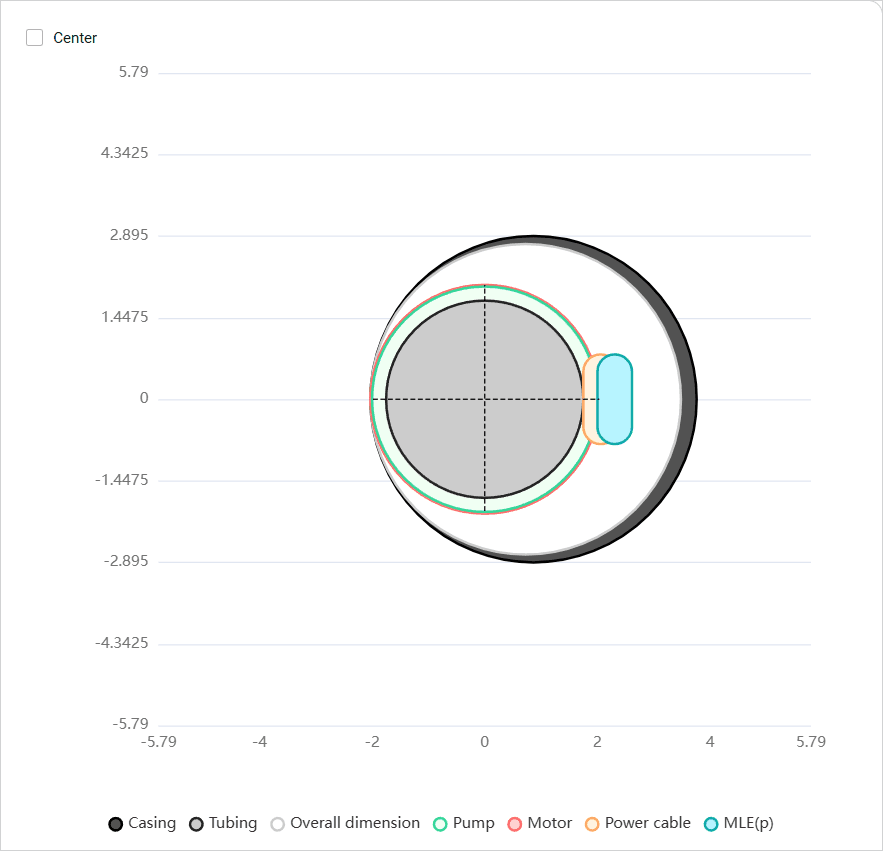Click the Overall dimension legend circle icon

[x=278, y=824]
